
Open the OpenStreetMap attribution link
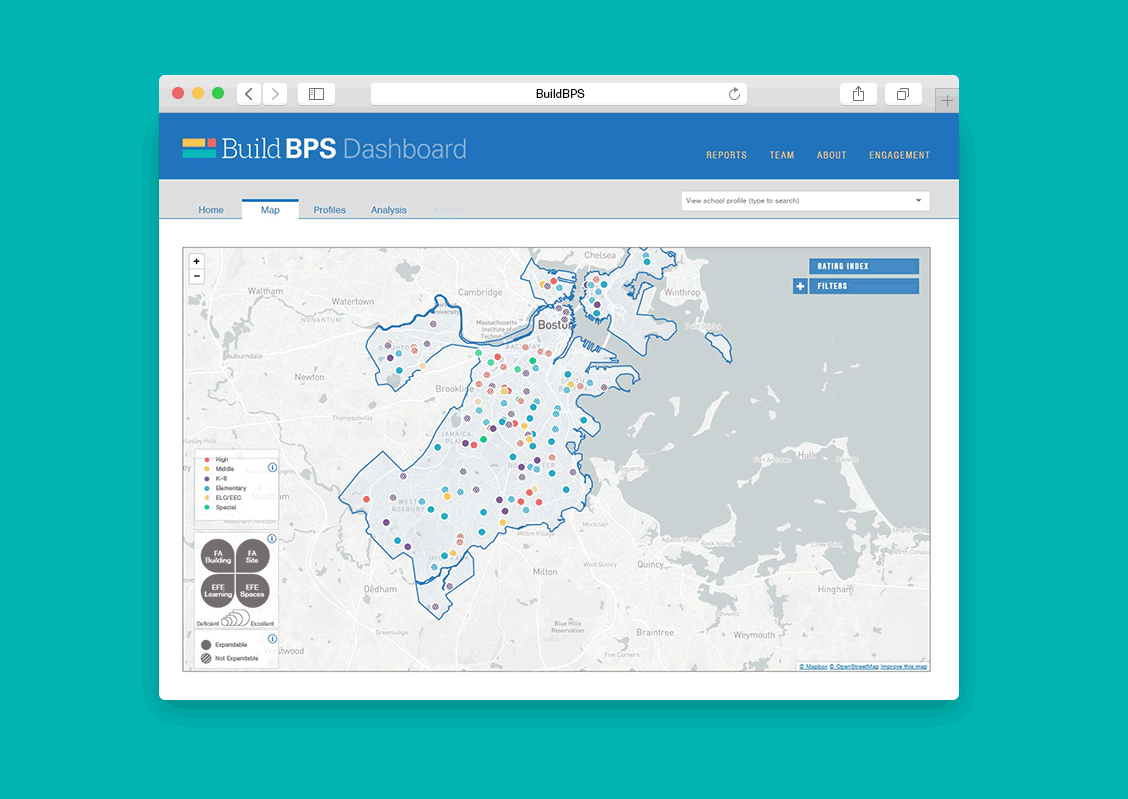854,667
